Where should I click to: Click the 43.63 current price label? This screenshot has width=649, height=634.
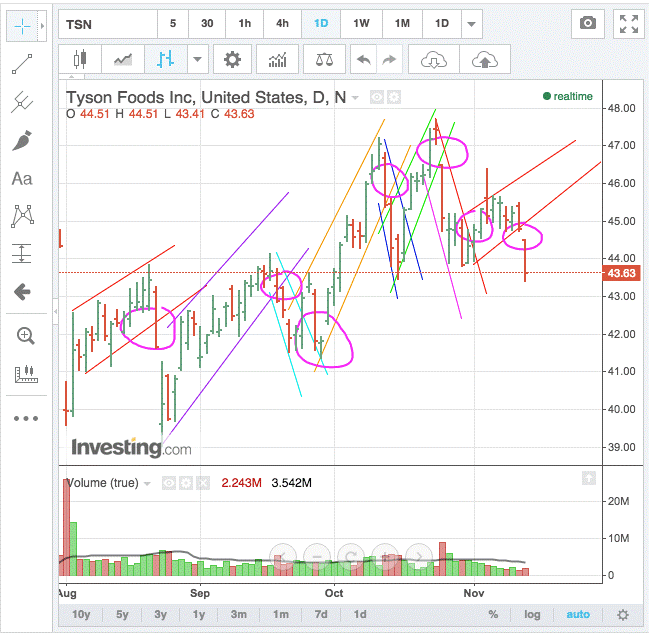[621, 273]
